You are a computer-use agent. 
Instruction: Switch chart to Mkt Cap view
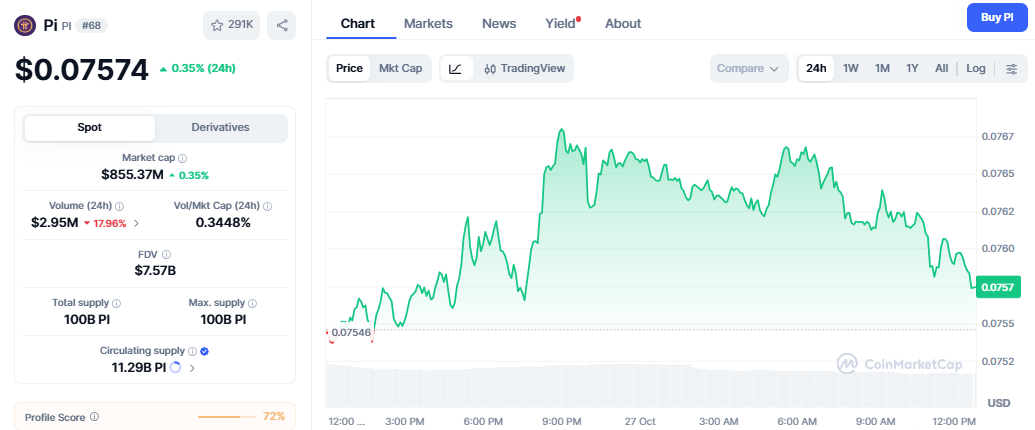point(401,69)
